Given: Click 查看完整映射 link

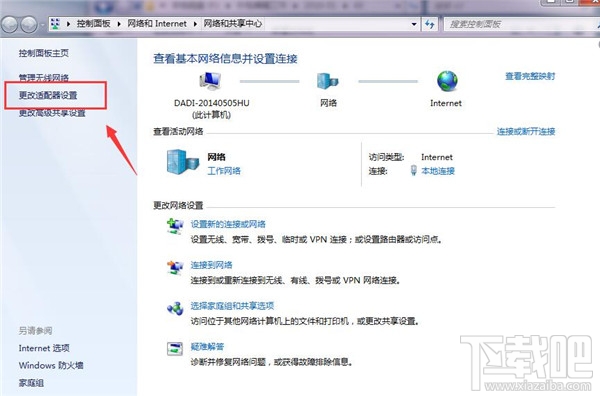Looking at the screenshot, I should coord(530,76).
